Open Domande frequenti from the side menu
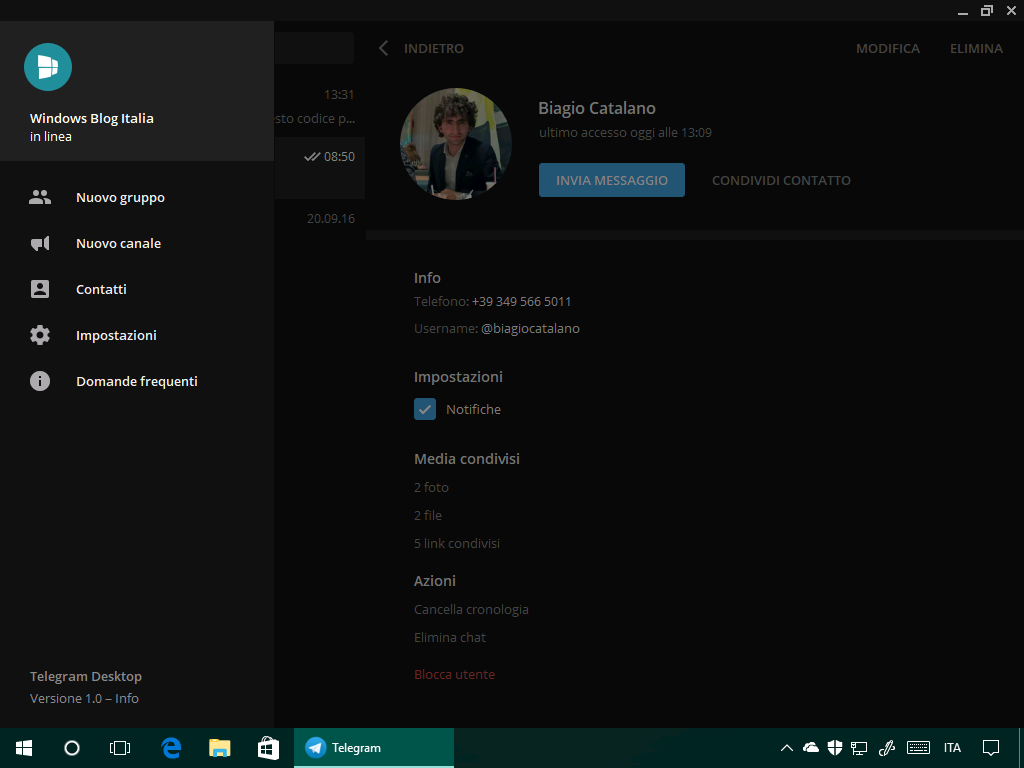The width and height of the screenshot is (1024, 768). 137,381
